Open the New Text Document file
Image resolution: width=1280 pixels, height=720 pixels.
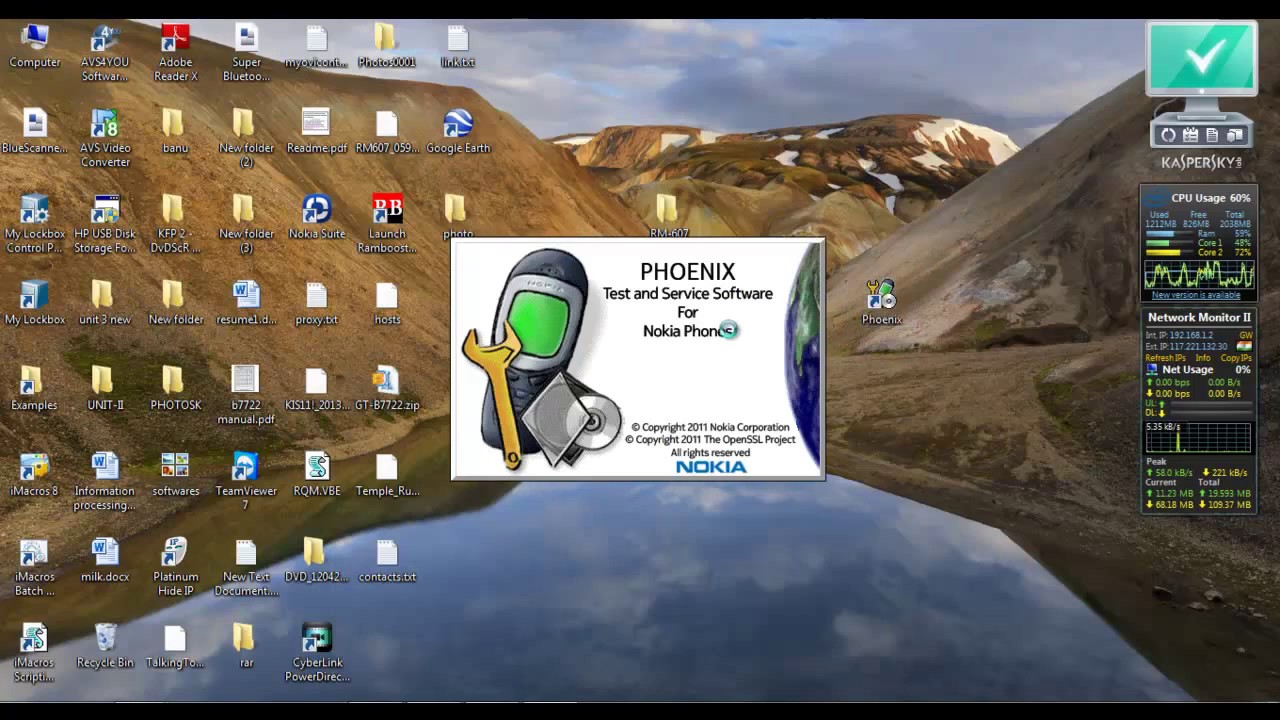246,569
